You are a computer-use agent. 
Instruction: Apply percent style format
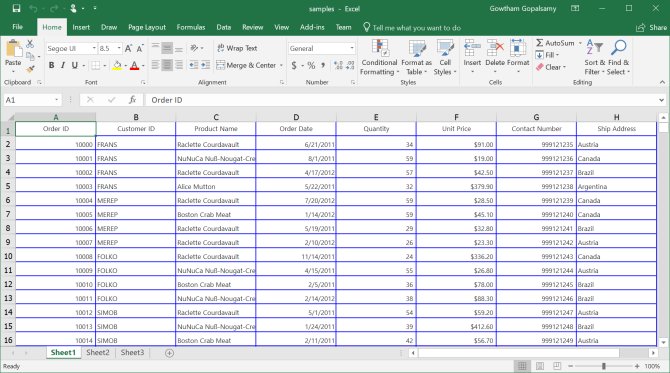(311, 65)
